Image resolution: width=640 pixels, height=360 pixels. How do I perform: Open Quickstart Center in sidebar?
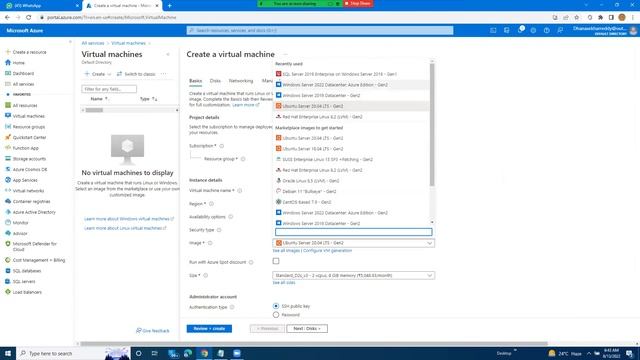pyautogui.click(x=26, y=138)
